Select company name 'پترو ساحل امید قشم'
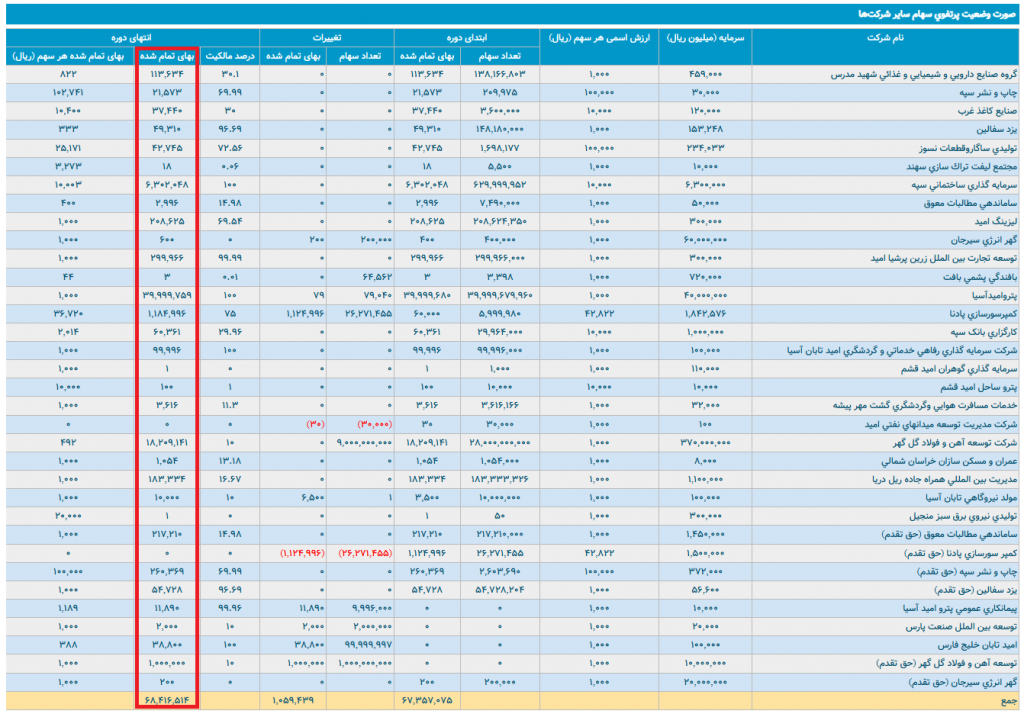This screenshot has height=714, width=1024. (x=979, y=387)
